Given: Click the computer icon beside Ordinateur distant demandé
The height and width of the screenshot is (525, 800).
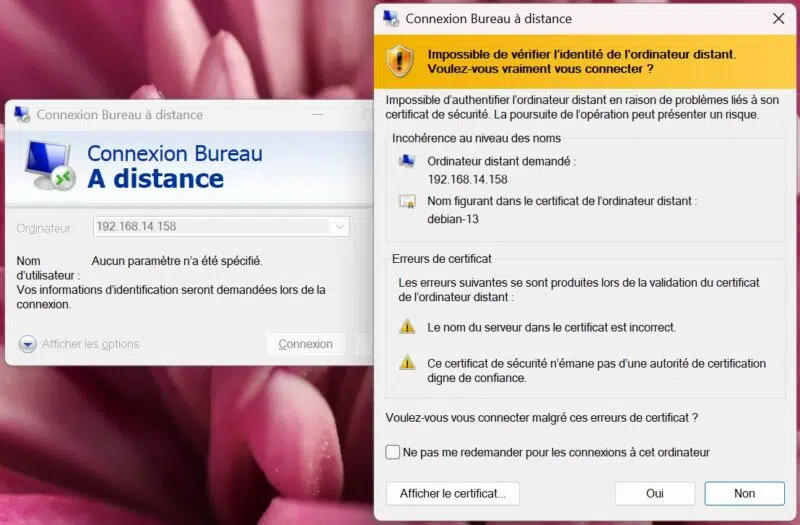Looking at the screenshot, I should (407, 161).
